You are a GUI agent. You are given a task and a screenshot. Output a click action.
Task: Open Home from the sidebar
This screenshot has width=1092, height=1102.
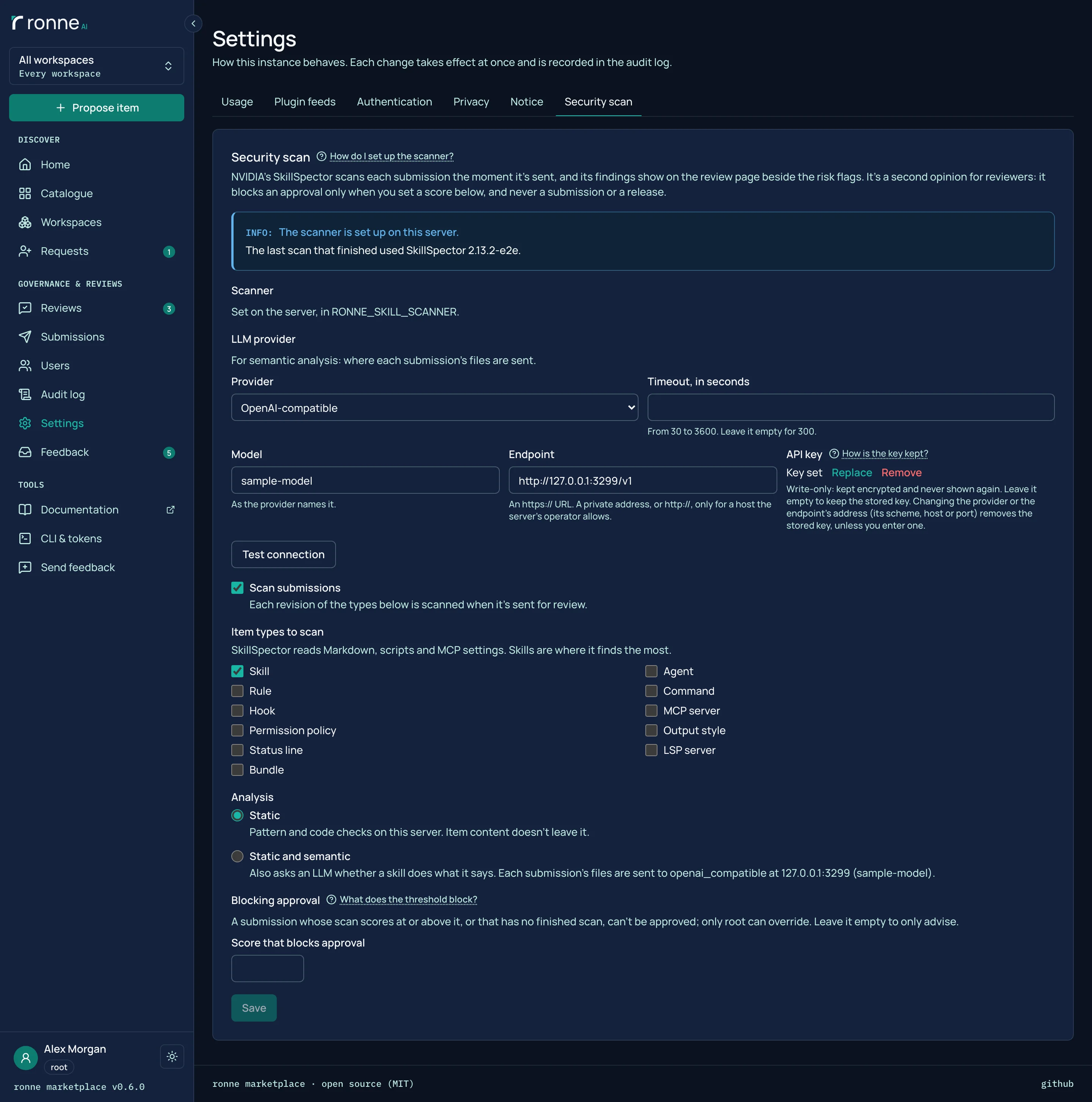96,165
